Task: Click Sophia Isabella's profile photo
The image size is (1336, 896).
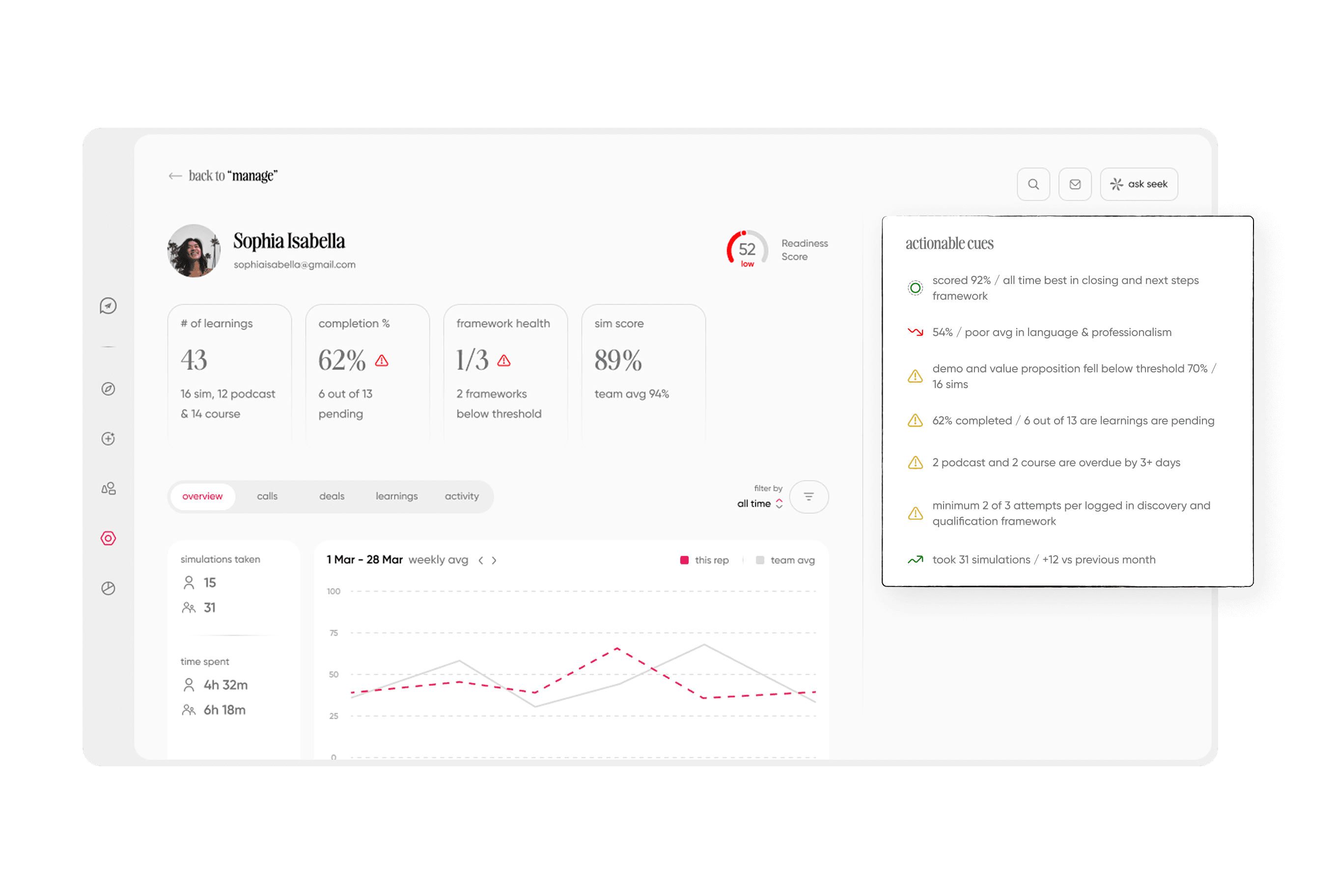Action: point(194,251)
